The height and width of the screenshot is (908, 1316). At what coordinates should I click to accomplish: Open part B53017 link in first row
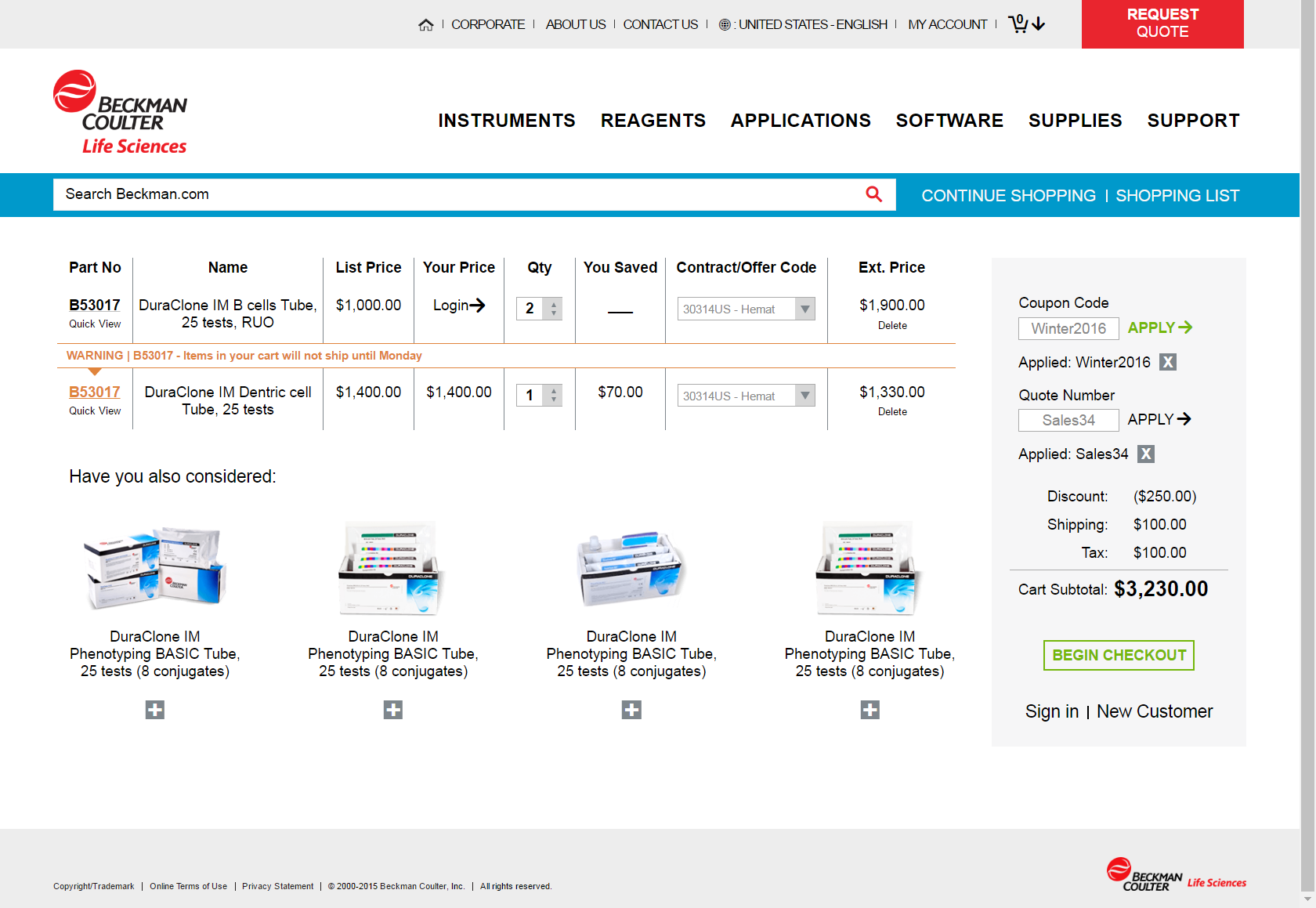[x=95, y=305]
